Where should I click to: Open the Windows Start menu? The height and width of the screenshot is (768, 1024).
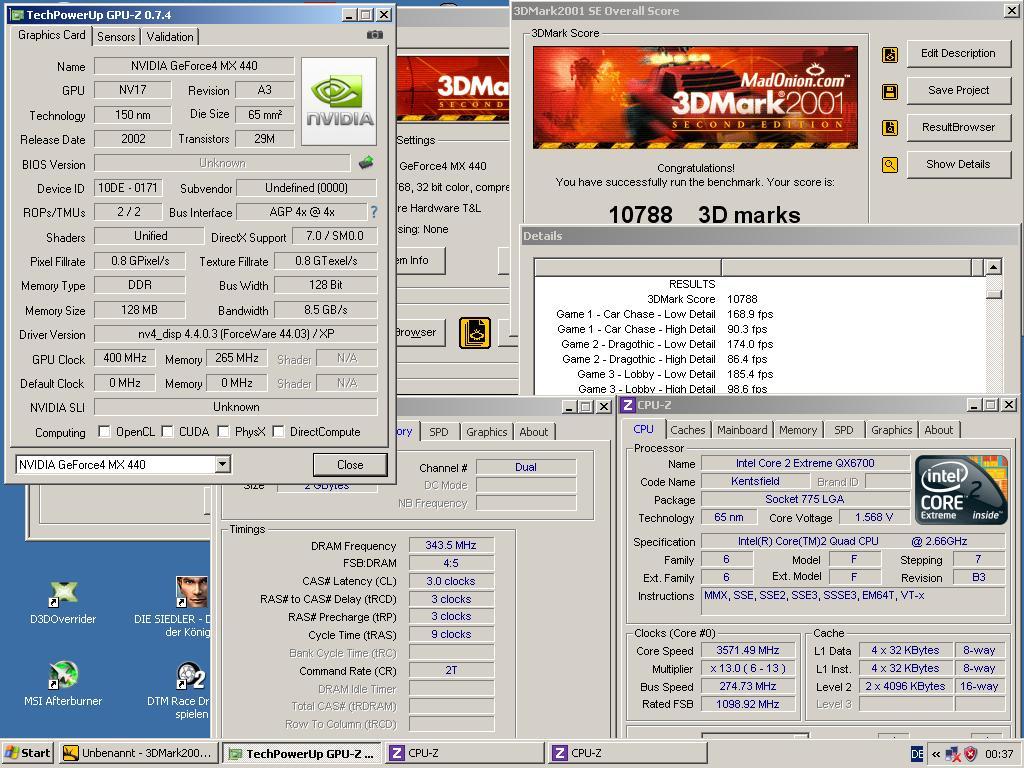point(28,753)
